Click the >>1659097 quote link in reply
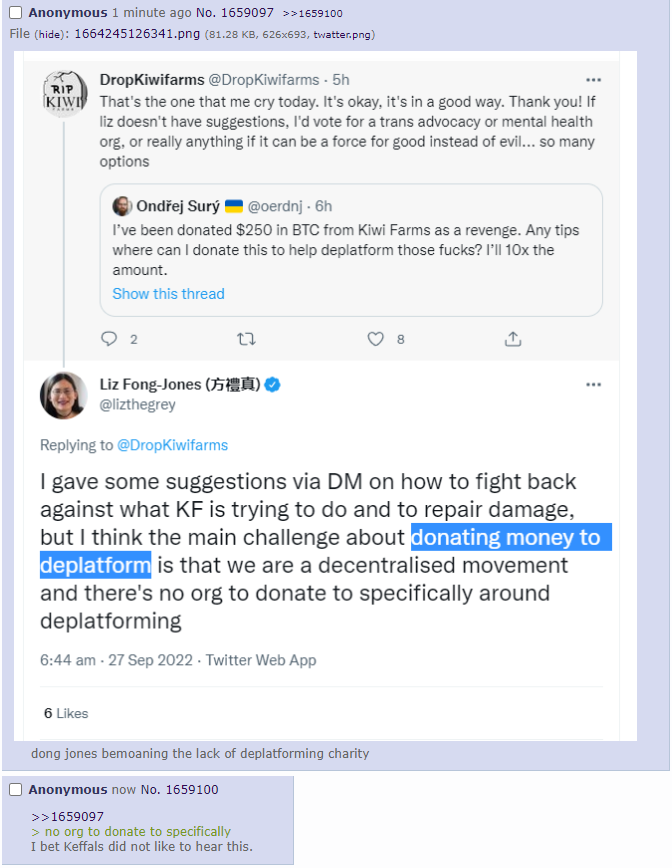 pos(67,817)
